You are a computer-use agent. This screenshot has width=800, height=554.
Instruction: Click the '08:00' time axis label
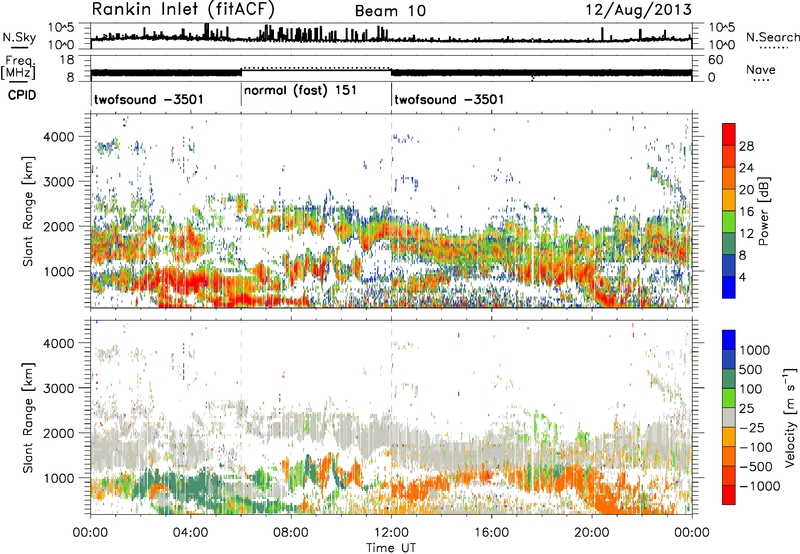click(291, 533)
